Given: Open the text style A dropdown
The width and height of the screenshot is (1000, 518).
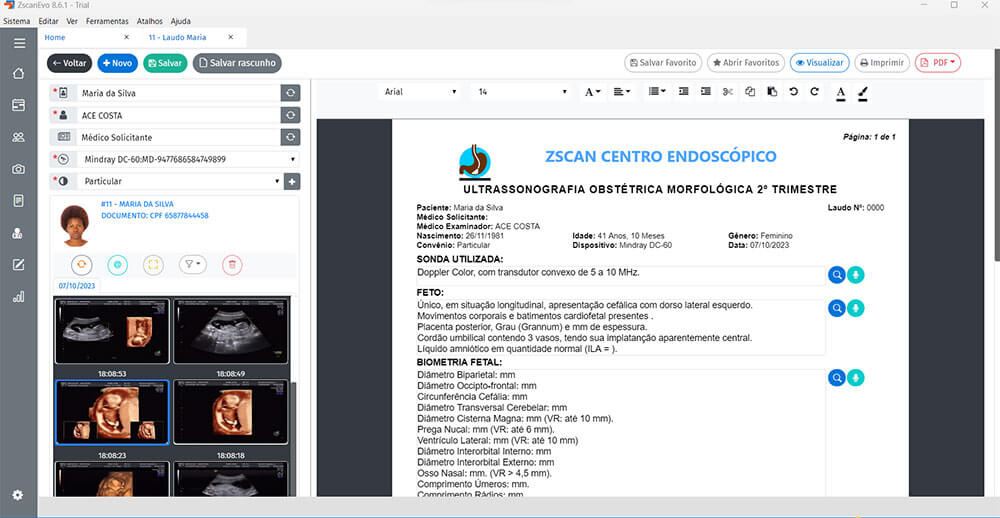Looking at the screenshot, I should (x=592, y=92).
